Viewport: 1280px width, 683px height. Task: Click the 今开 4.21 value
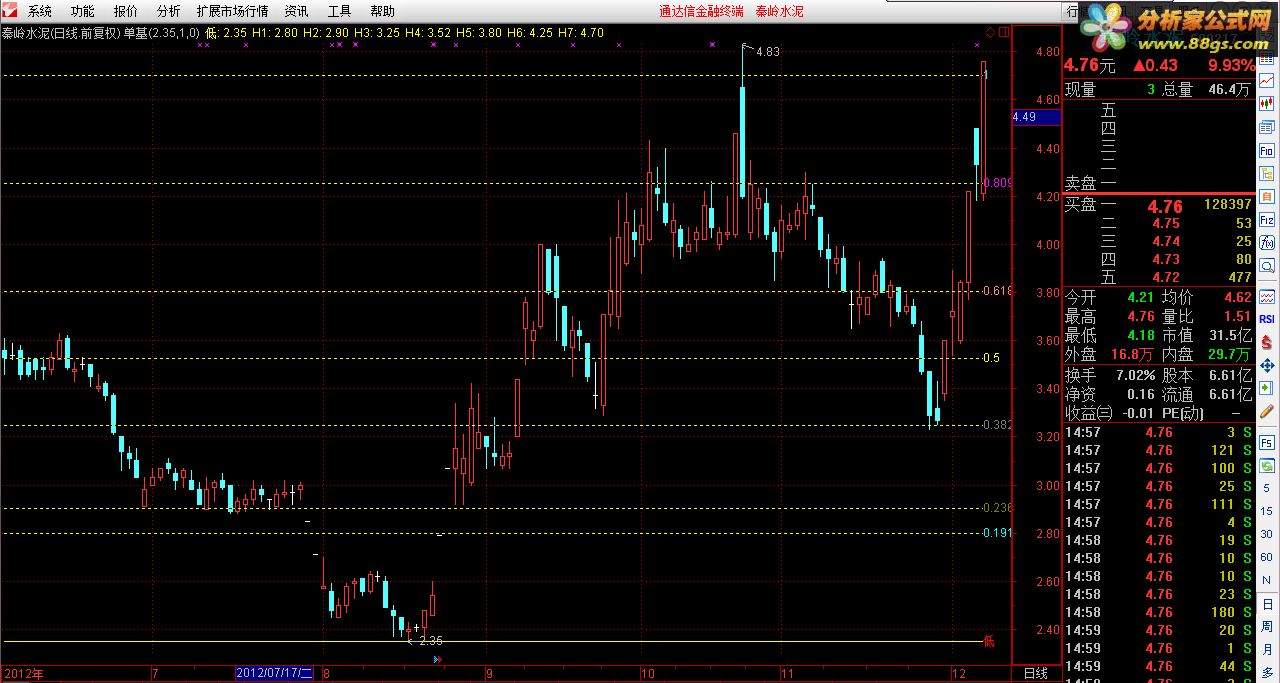1139,297
